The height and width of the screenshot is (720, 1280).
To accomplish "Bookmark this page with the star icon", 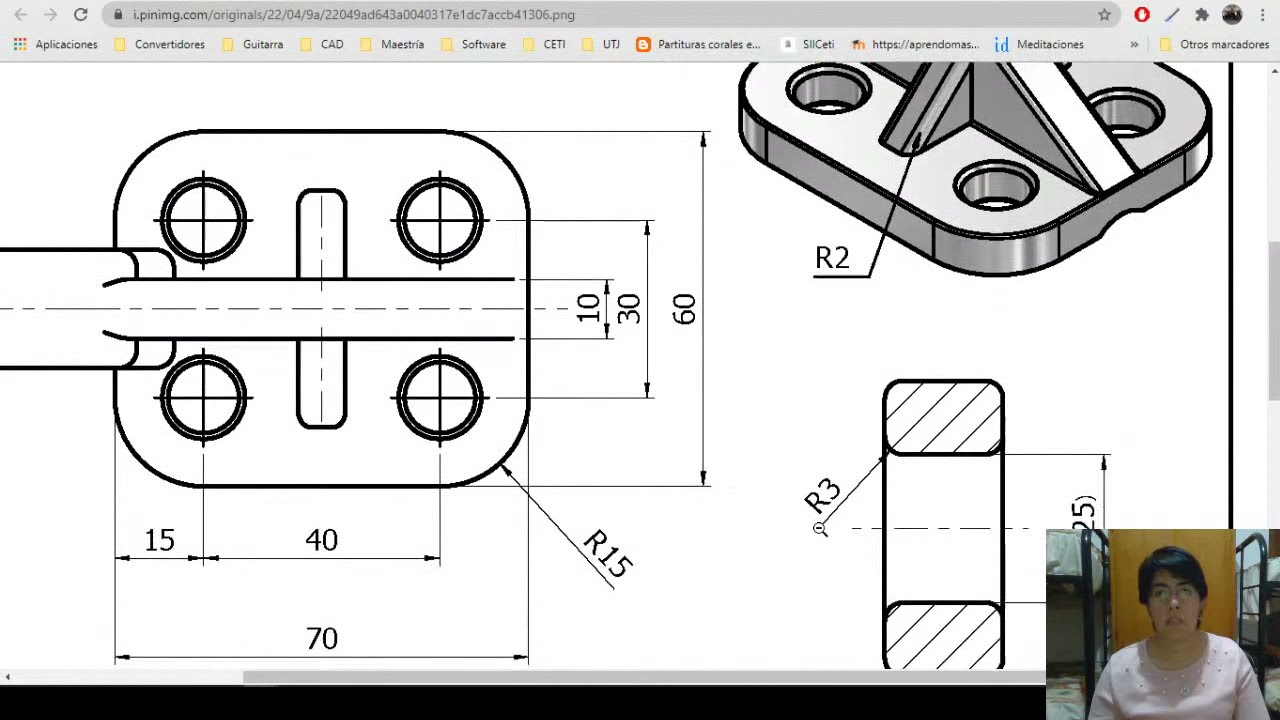I will [x=1104, y=15].
